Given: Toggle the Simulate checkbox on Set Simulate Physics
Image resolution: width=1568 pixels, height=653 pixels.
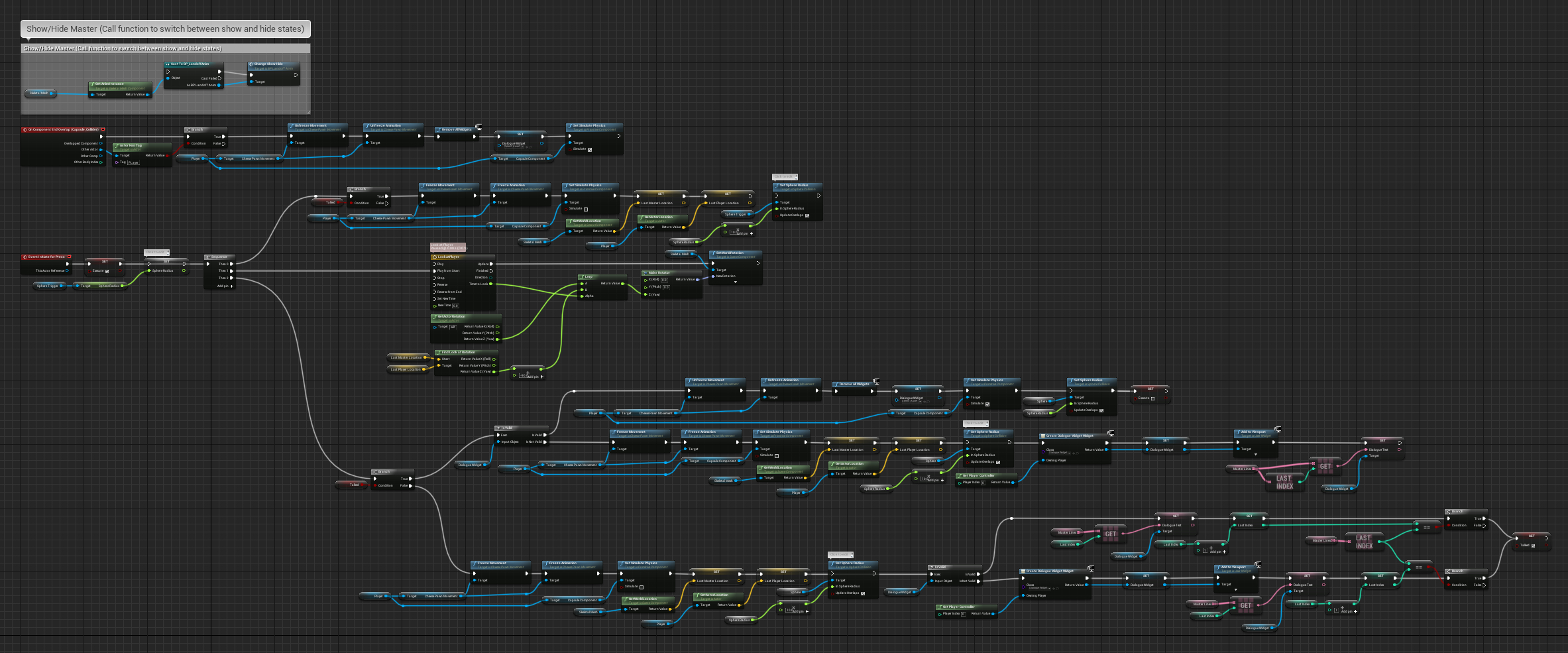Looking at the screenshot, I should coord(590,150).
